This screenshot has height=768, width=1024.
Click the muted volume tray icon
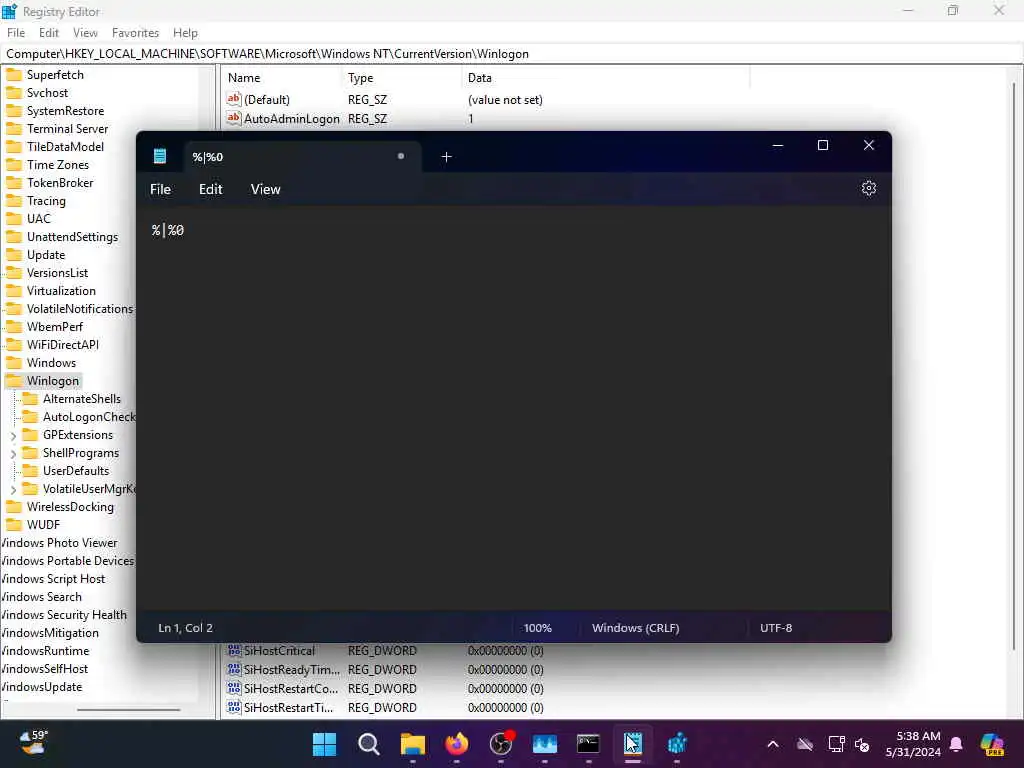click(862, 744)
